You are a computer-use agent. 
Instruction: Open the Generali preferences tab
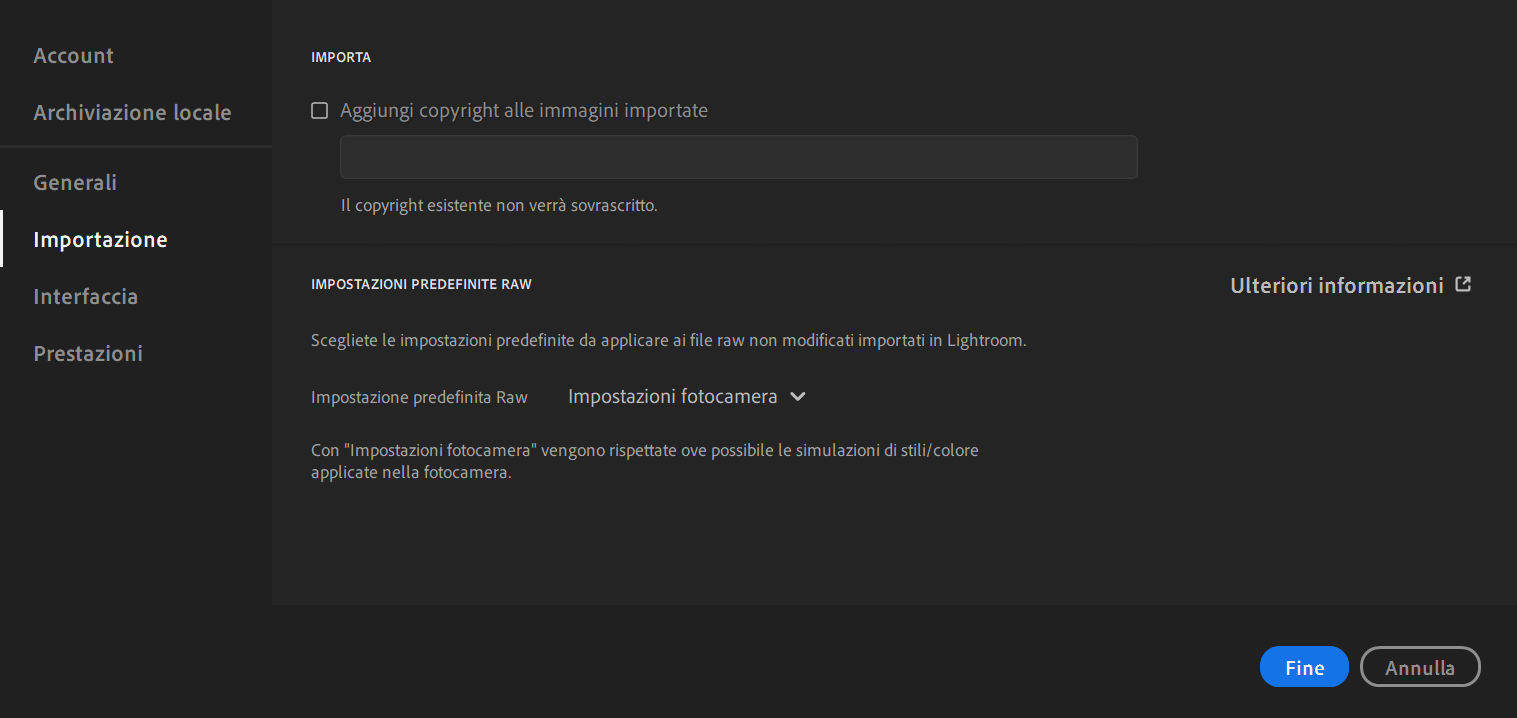(74, 183)
